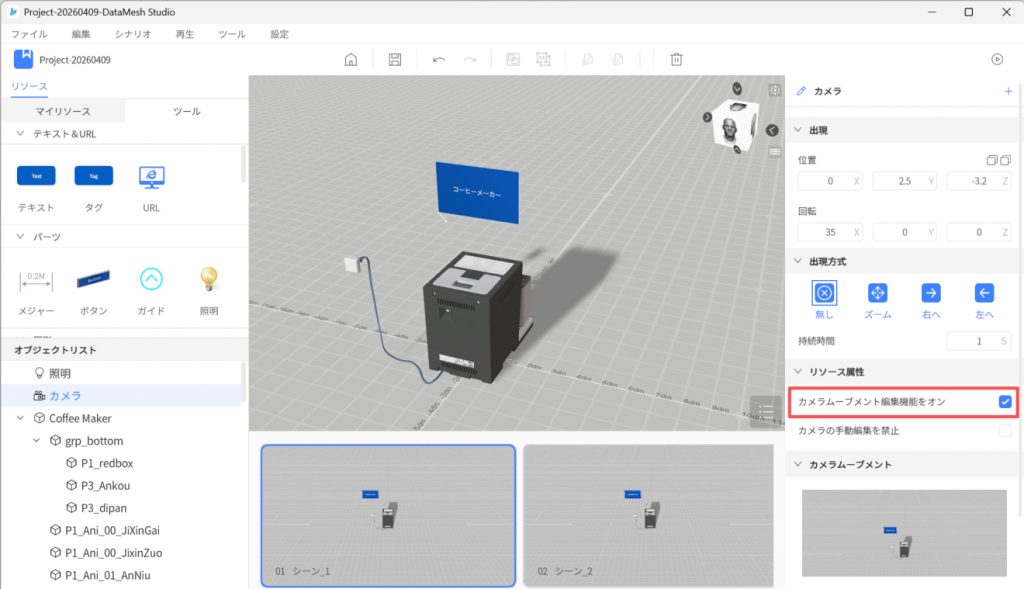Click the undo arrow icon
Image resolution: width=1024 pixels, height=589 pixels.
tap(438, 60)
